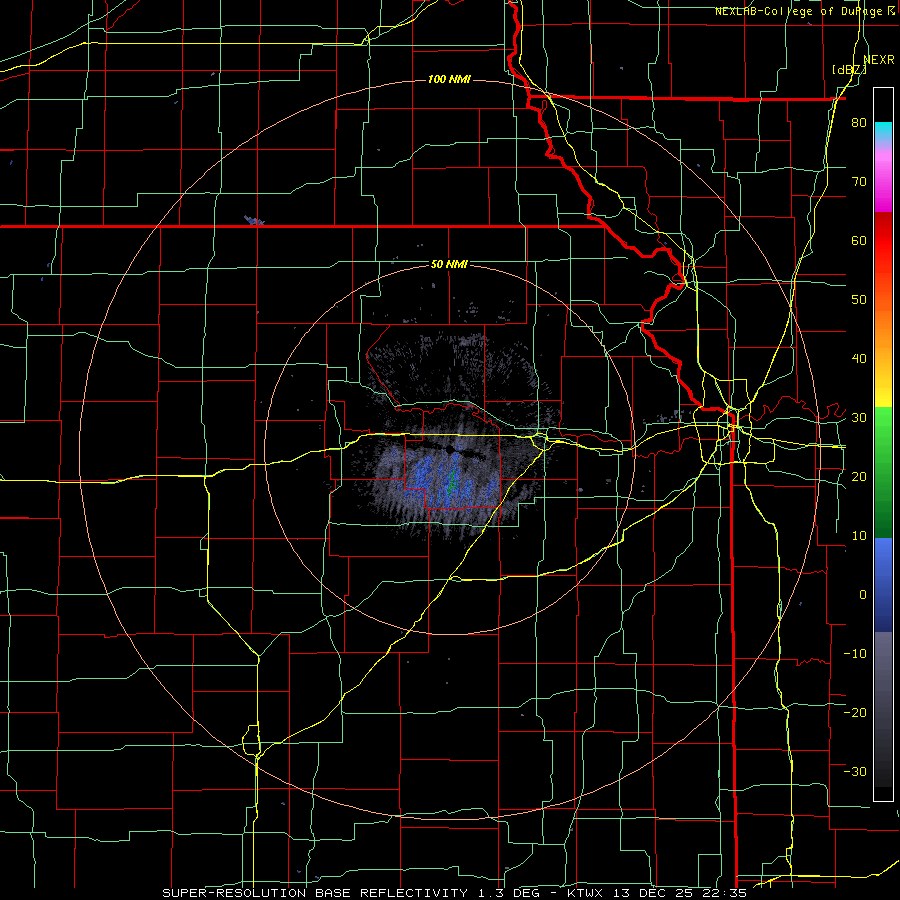Click the green echo core near radar center

[452, 481]
